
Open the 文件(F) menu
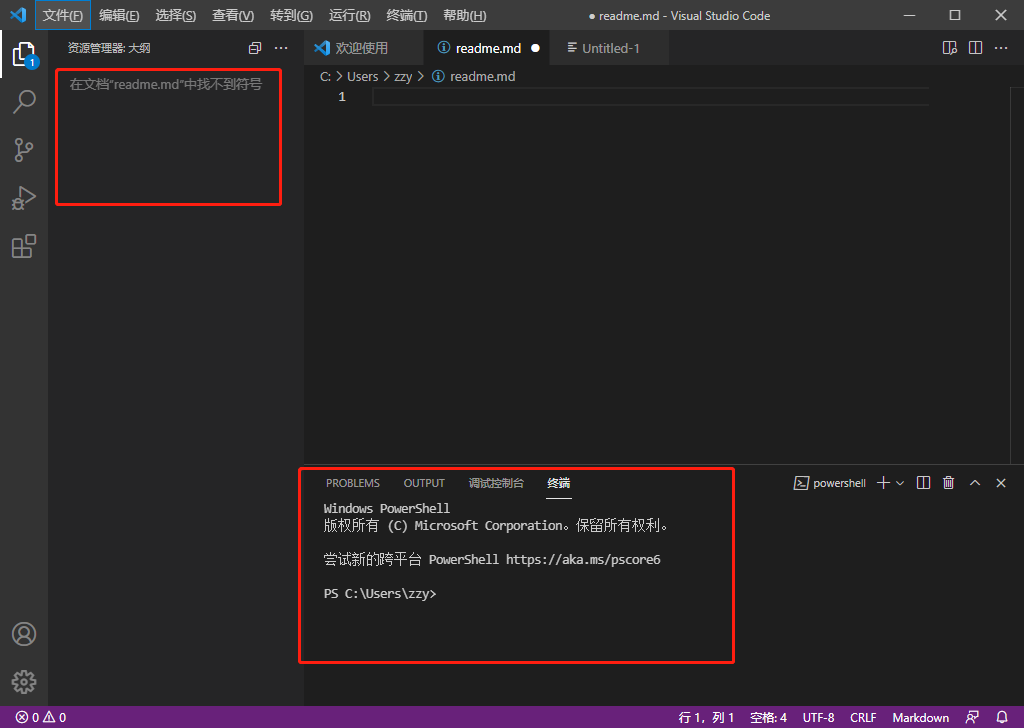(x=63, y=15)
